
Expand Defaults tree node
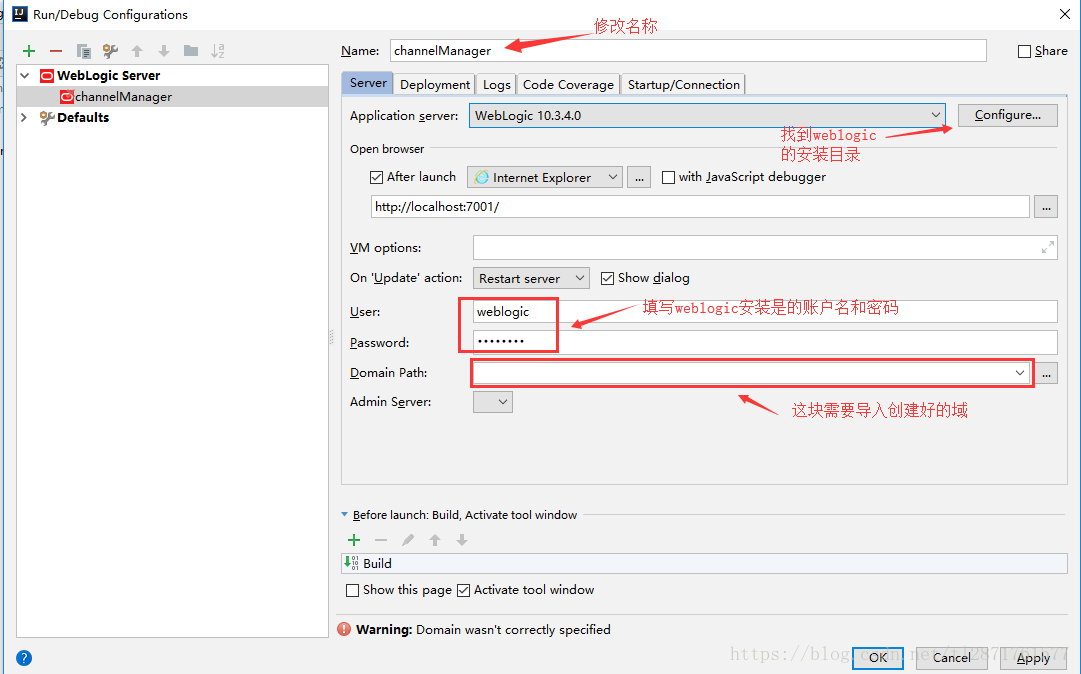pyautogui.click(x=24, y=118)
